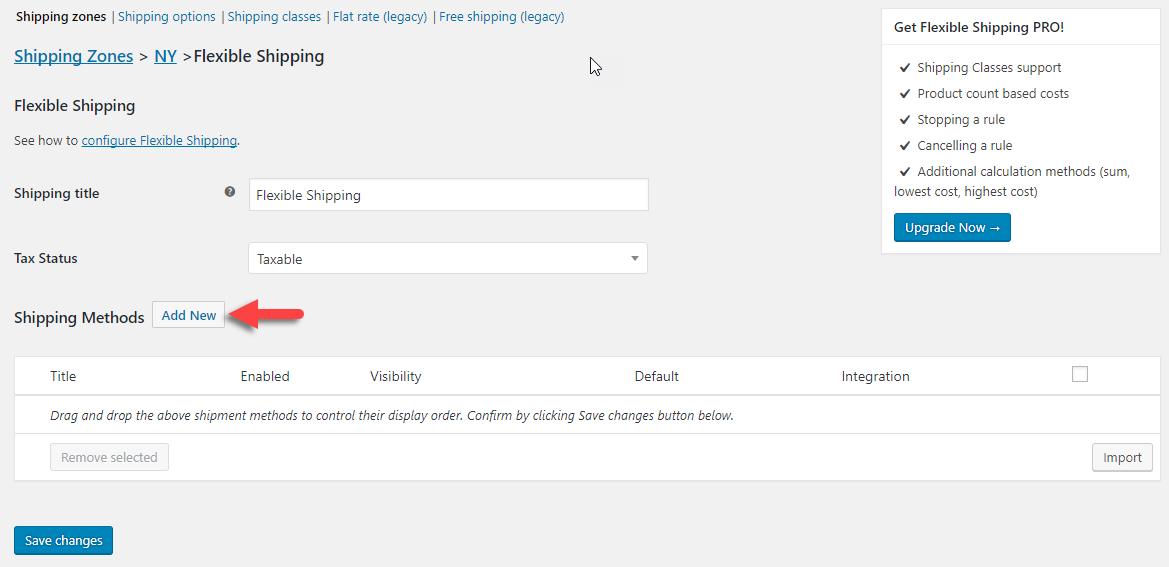Navigate to Shipping Zones breadcrumb link

[x=73, y=56]
